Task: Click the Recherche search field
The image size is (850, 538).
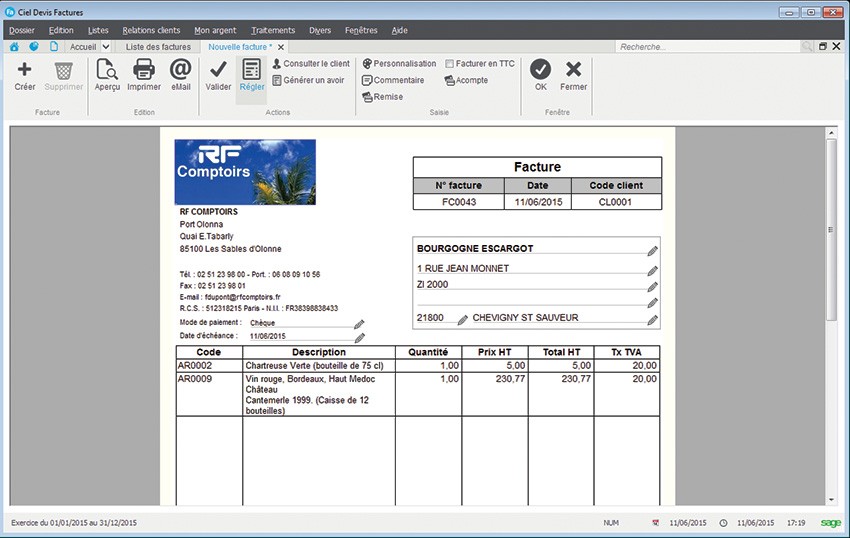Action: (x=708, y=47)
